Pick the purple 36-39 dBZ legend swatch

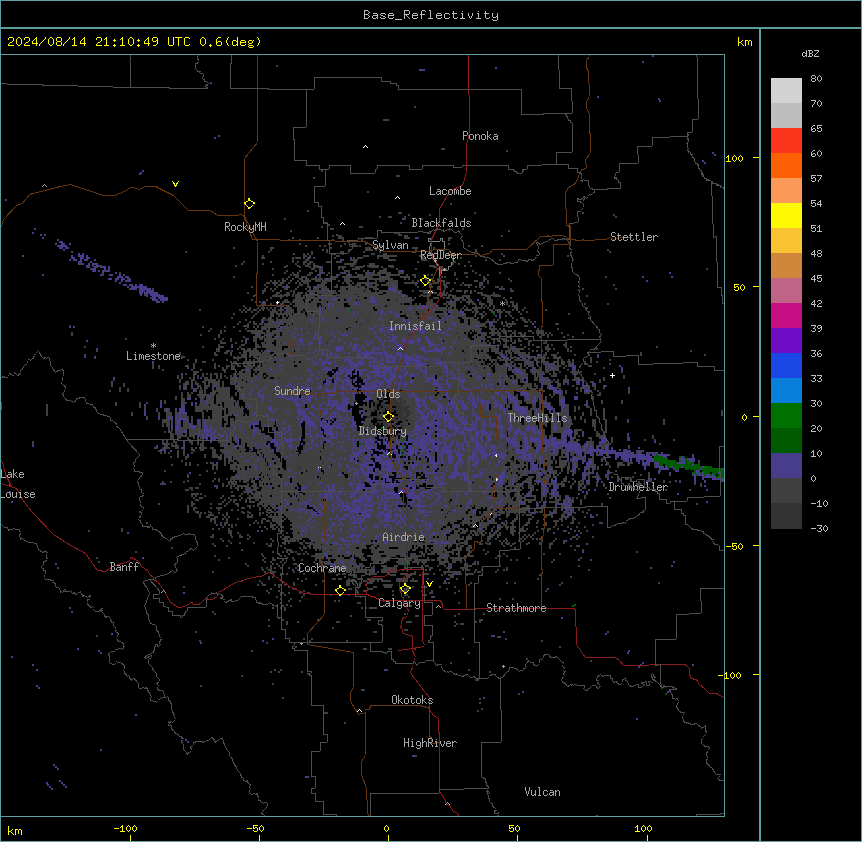786,341
